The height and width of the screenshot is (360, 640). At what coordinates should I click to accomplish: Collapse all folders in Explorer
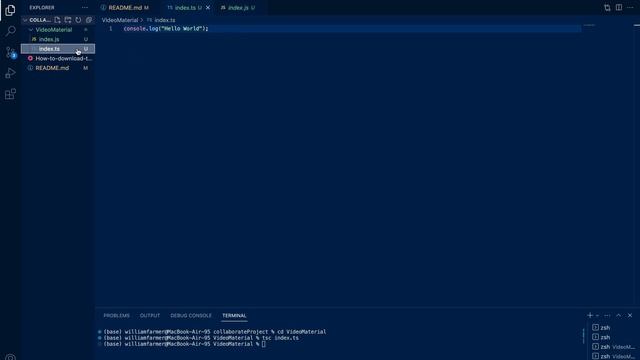pyautogui.click(x=89, y=20)
